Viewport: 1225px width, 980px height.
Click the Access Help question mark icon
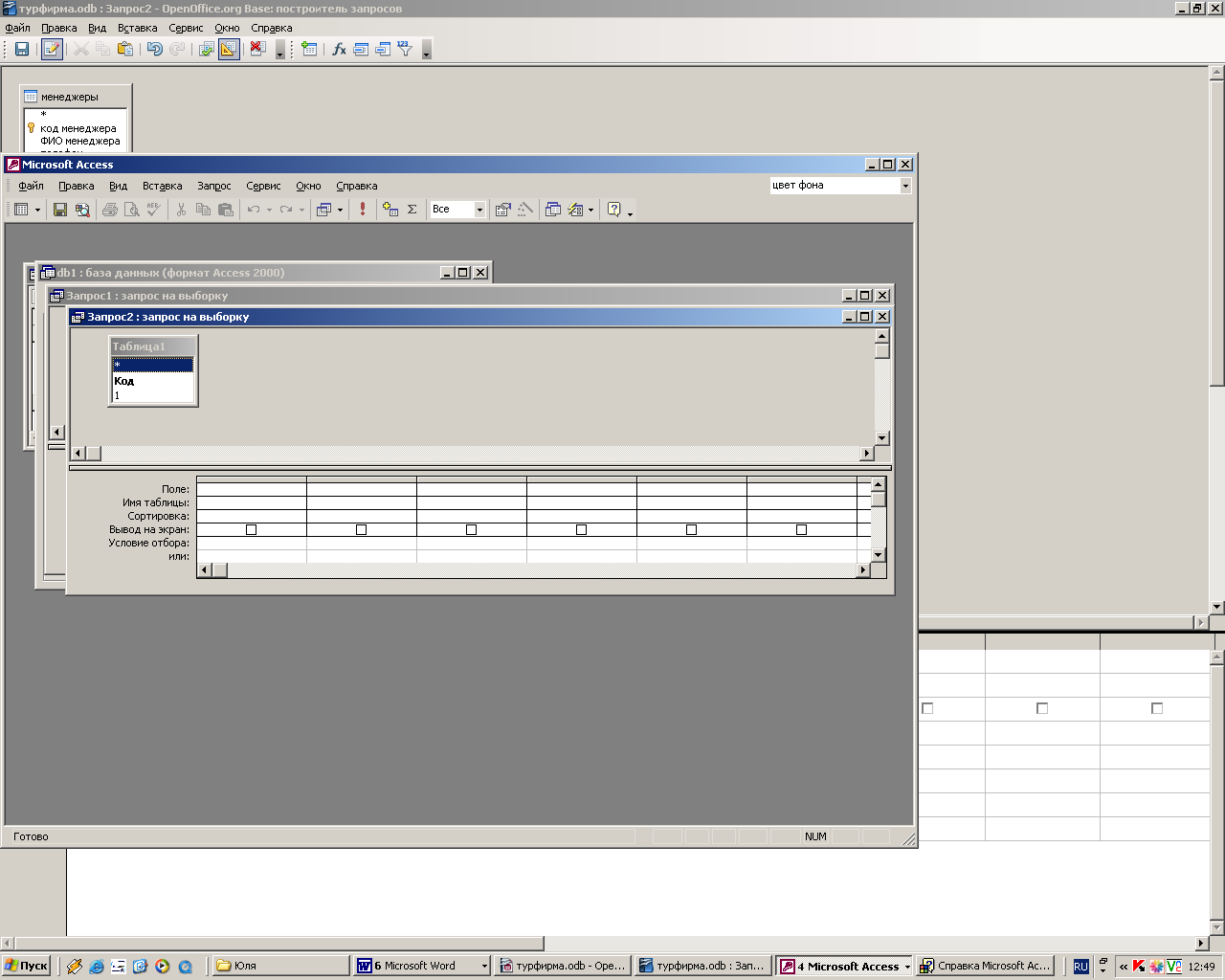(614, 210)
